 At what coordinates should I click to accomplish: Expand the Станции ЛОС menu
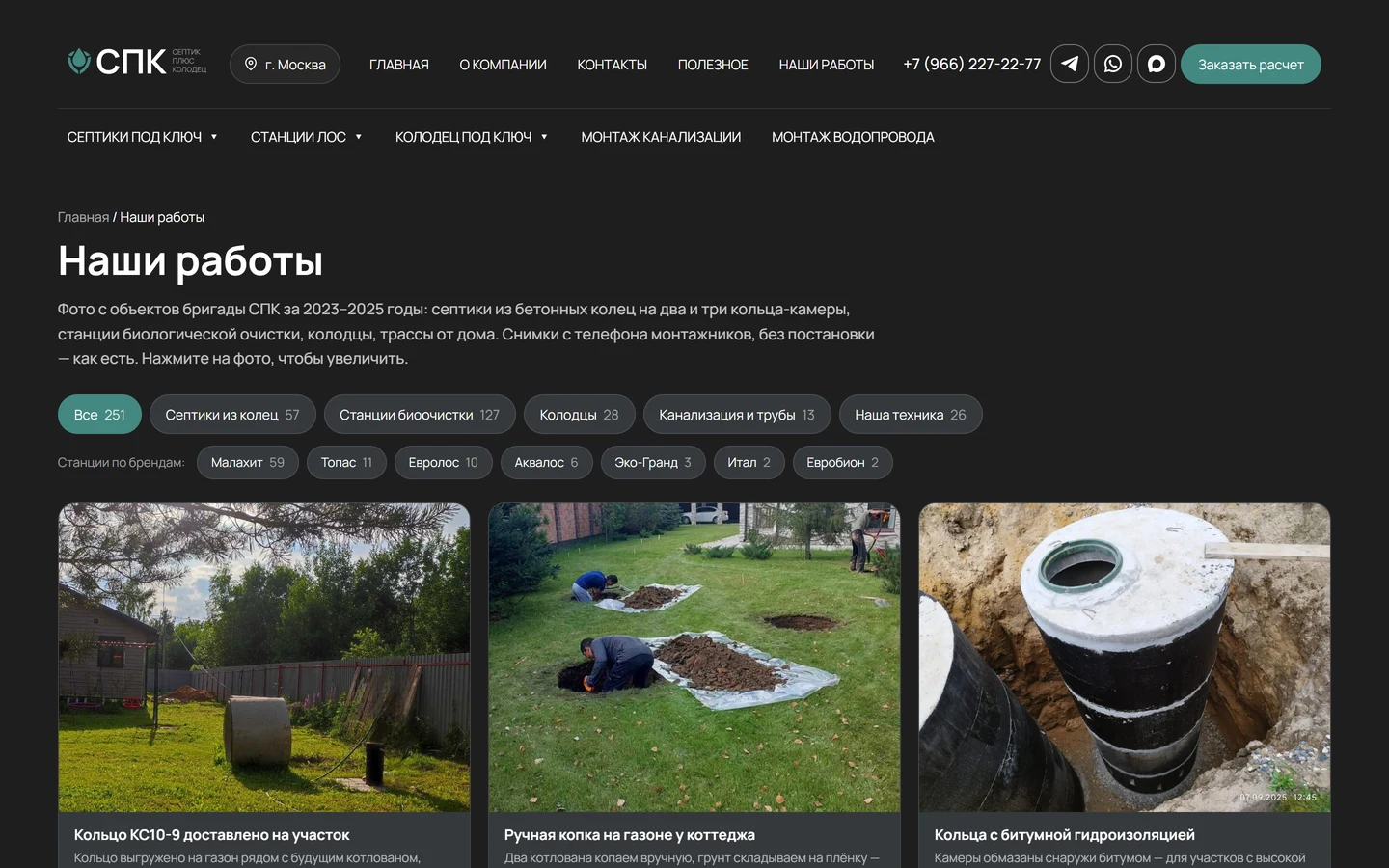point(306,137)
